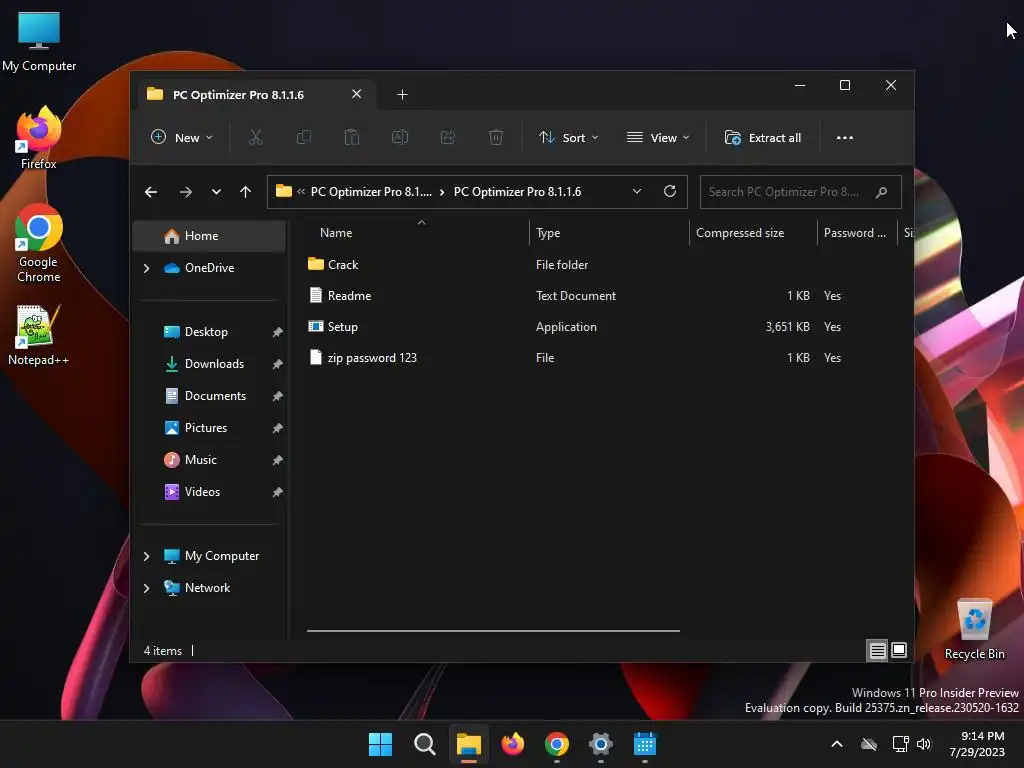Click parent PC Optimizer Pro breadcrumb
The height and width of the screenshot is (768, 1024).
[x=371, y=191]
